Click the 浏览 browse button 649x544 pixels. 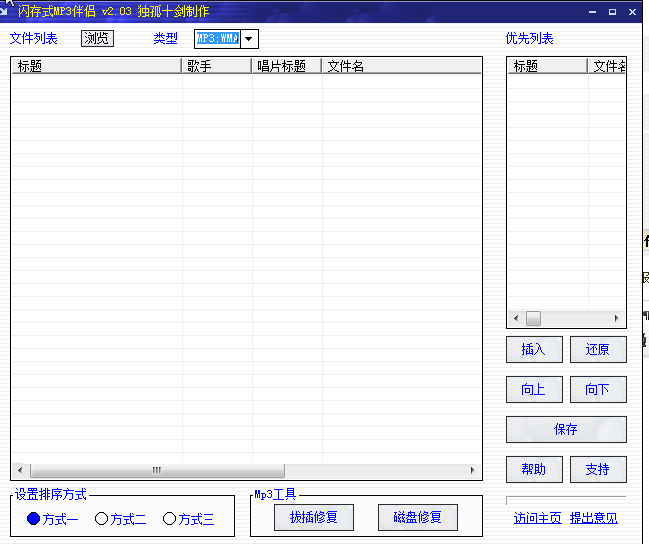[x=97, y=39]
